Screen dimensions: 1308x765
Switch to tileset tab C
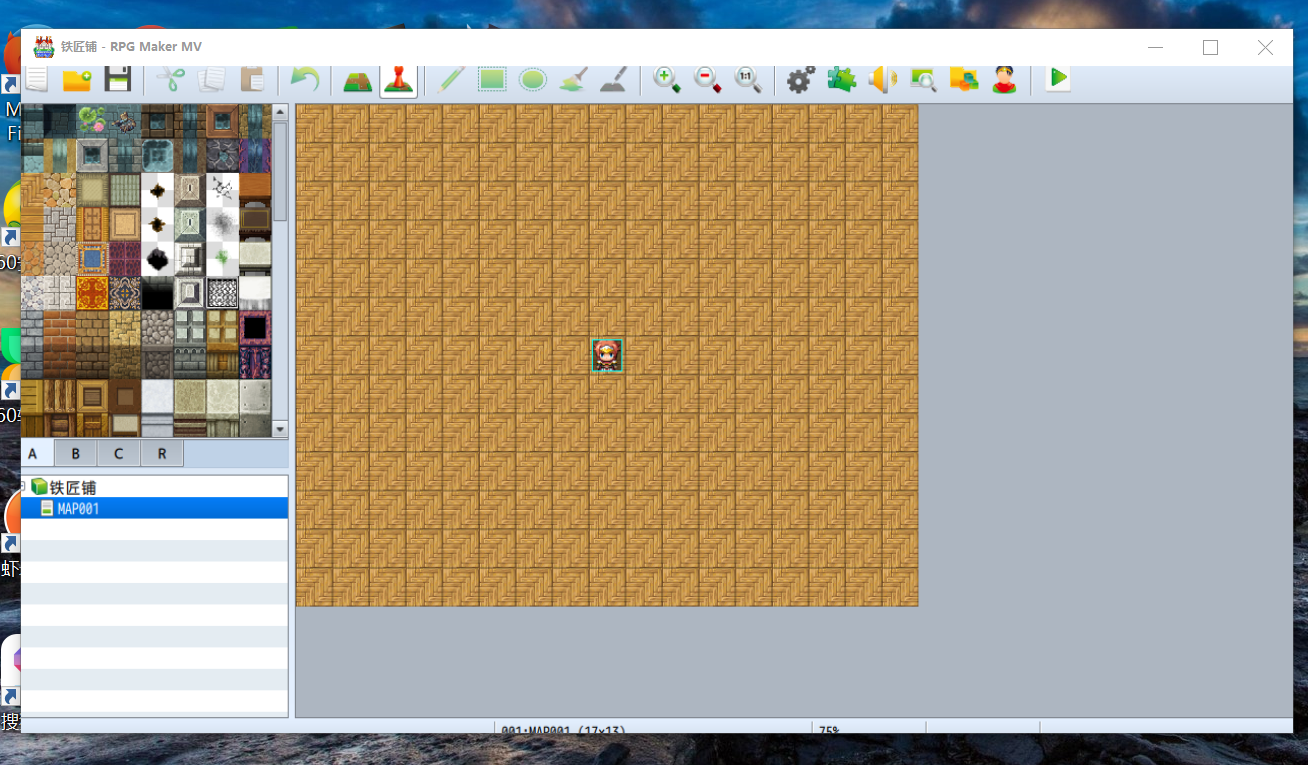(x=119, y=454)
